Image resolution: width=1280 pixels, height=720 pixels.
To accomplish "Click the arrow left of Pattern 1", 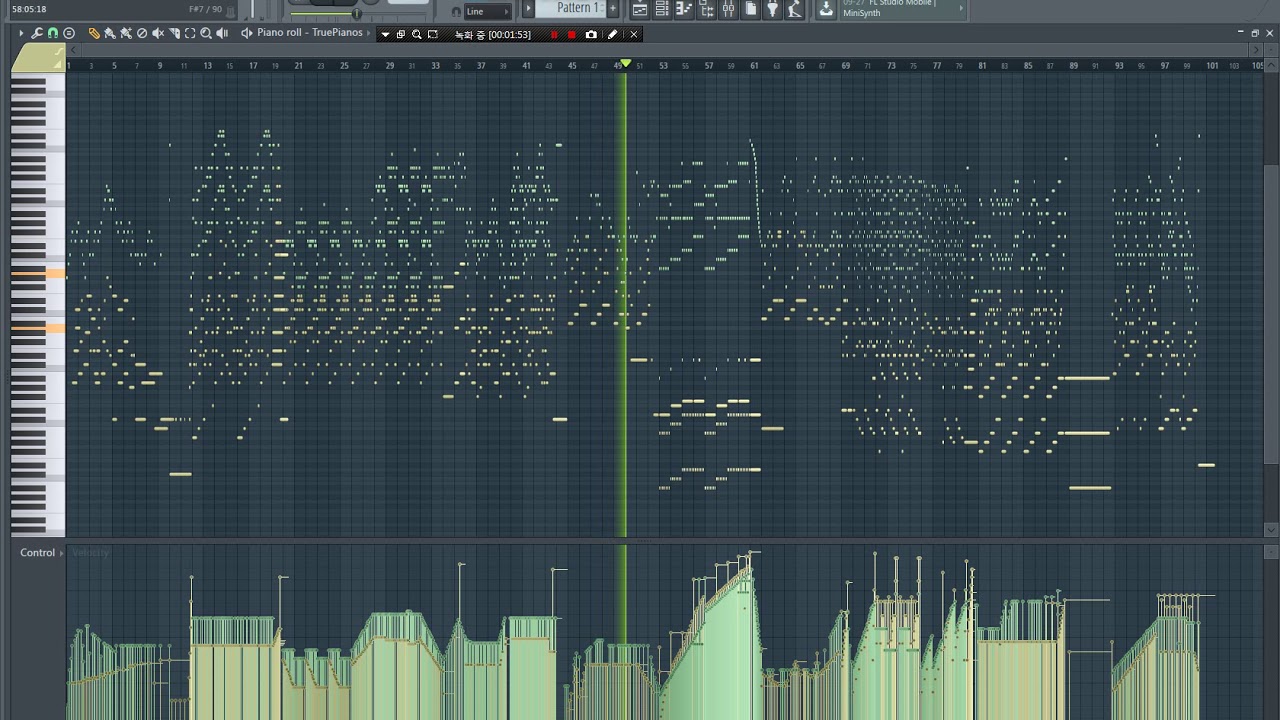I will (x=529, y=9).
